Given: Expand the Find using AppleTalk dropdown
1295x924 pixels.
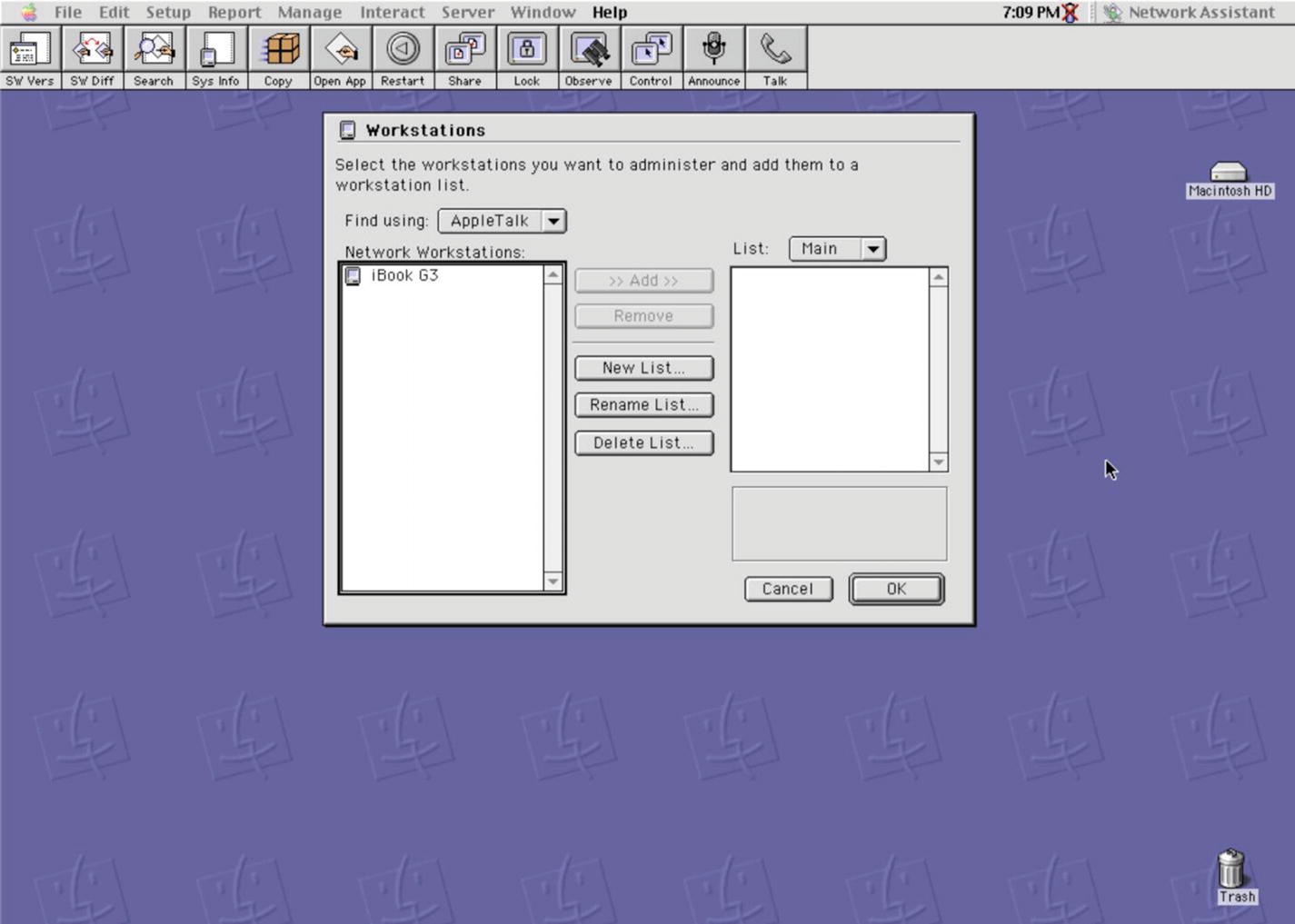Looking at the screenshot, I should 502,221.
